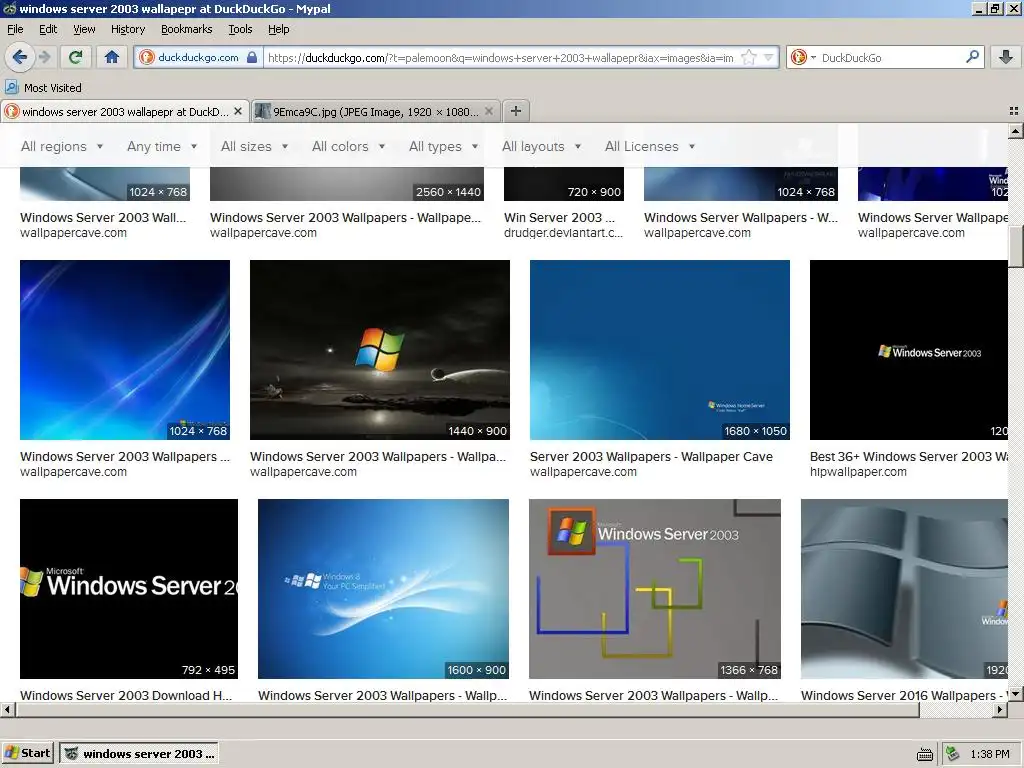The height and width of the screenshot is (768, 1024).
Task: Show the tab groups grid icon
Action: pyautogui.click(x=1014, y=111)
